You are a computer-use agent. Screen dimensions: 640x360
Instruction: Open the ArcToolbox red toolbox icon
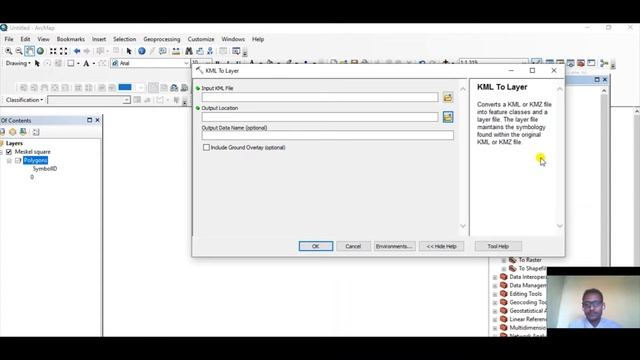pos(580,63)
